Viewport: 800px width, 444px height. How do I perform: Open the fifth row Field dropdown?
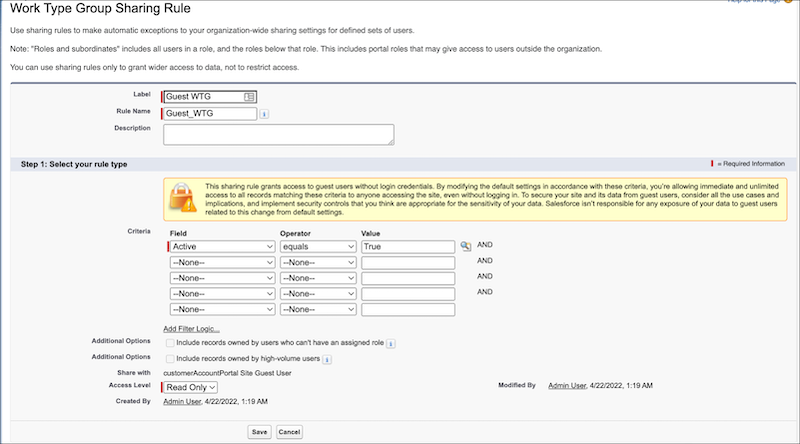222,309
